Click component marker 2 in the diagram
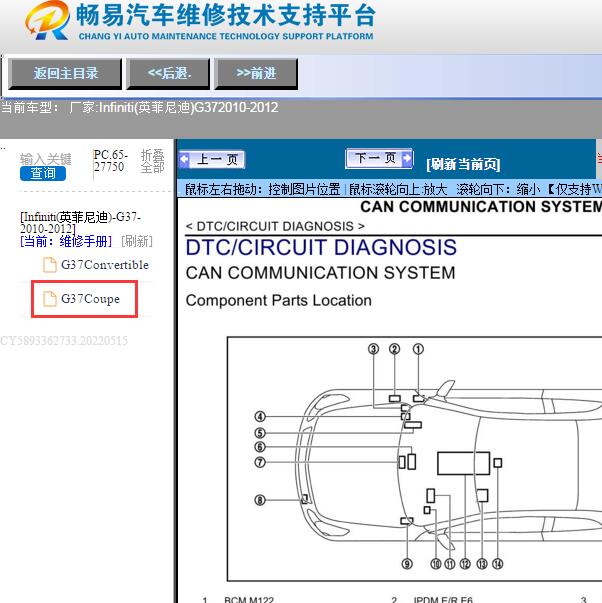 coord(394,349)
